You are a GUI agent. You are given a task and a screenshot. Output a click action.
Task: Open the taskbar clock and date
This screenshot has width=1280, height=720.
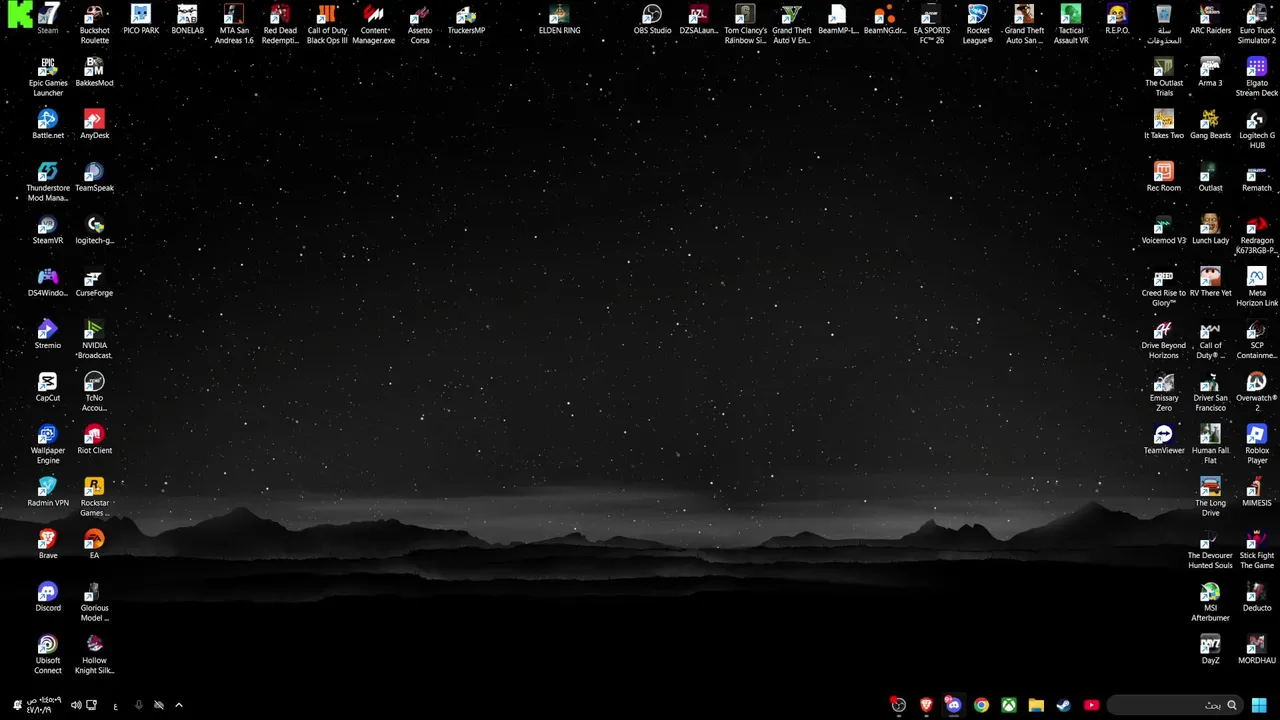[x=42, y=705]
